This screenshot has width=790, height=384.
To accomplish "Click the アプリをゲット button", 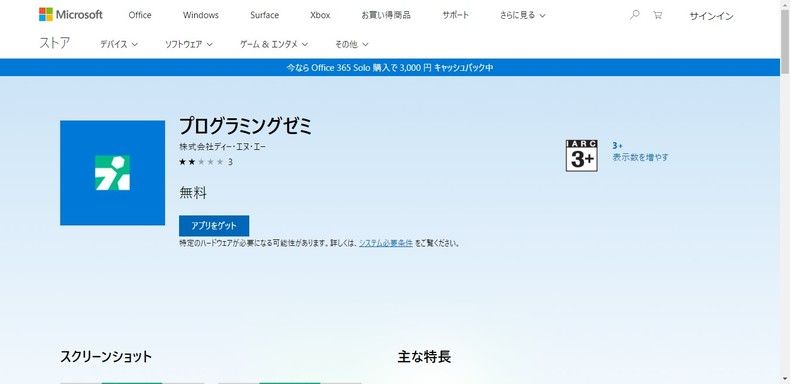I will click(214, 226).
